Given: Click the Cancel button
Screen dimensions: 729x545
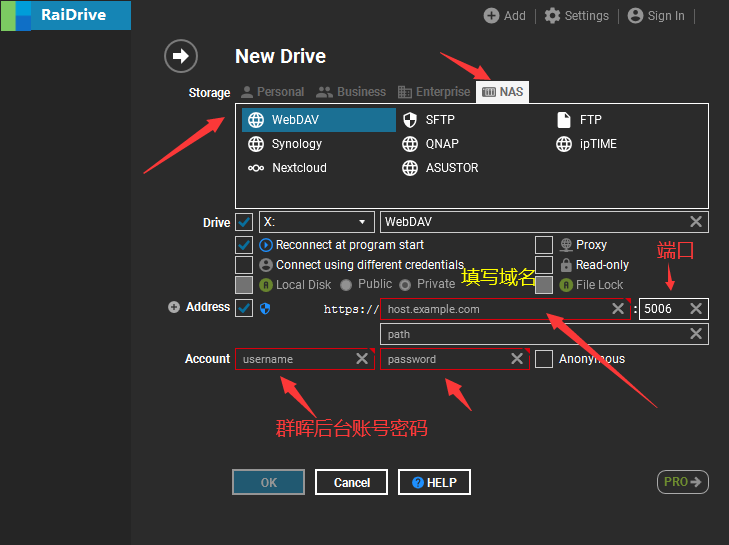Looking at the screenshot, I should pyautogui.click(x=351, y=482).
